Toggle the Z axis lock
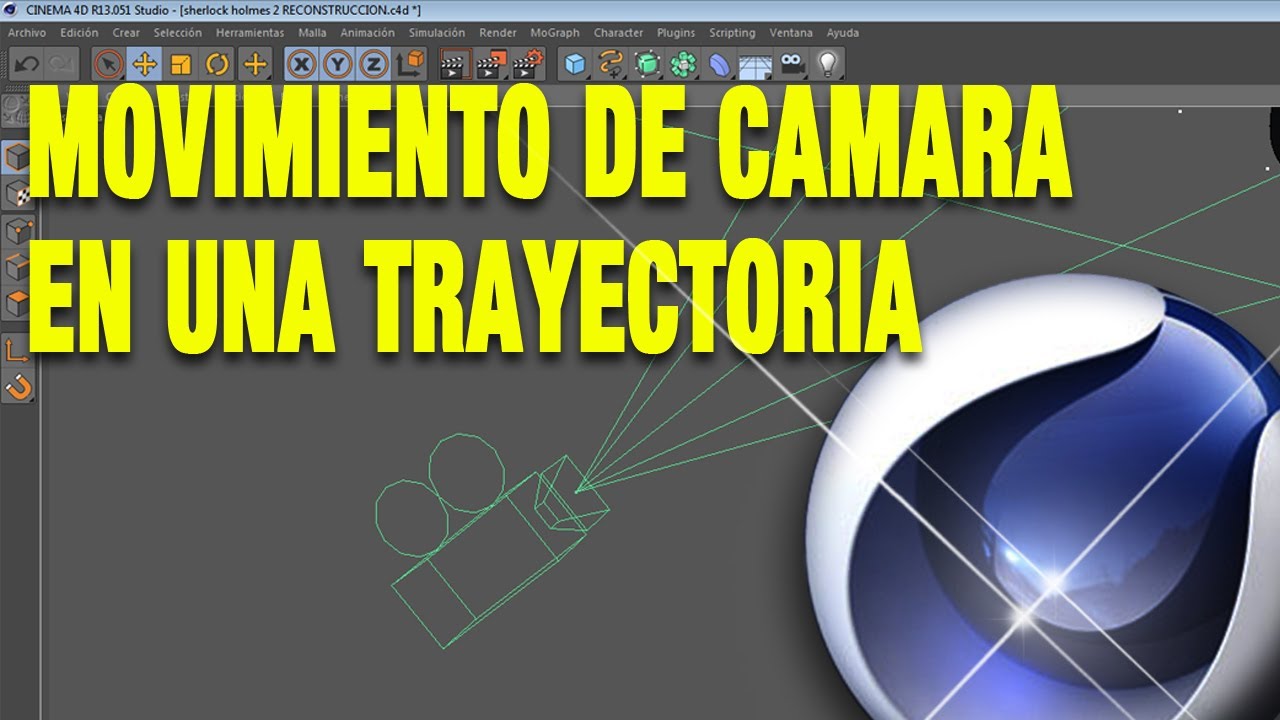Image resolution: width=1280 pixels, height=720 pixels. [x=373, y=65]
